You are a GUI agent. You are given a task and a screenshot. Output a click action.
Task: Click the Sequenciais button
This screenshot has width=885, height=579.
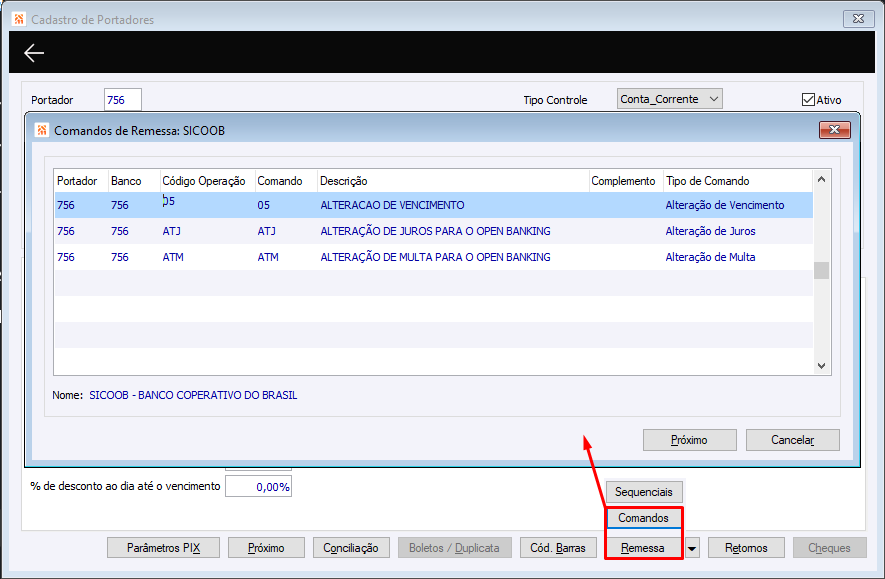(x=643, y=492)
